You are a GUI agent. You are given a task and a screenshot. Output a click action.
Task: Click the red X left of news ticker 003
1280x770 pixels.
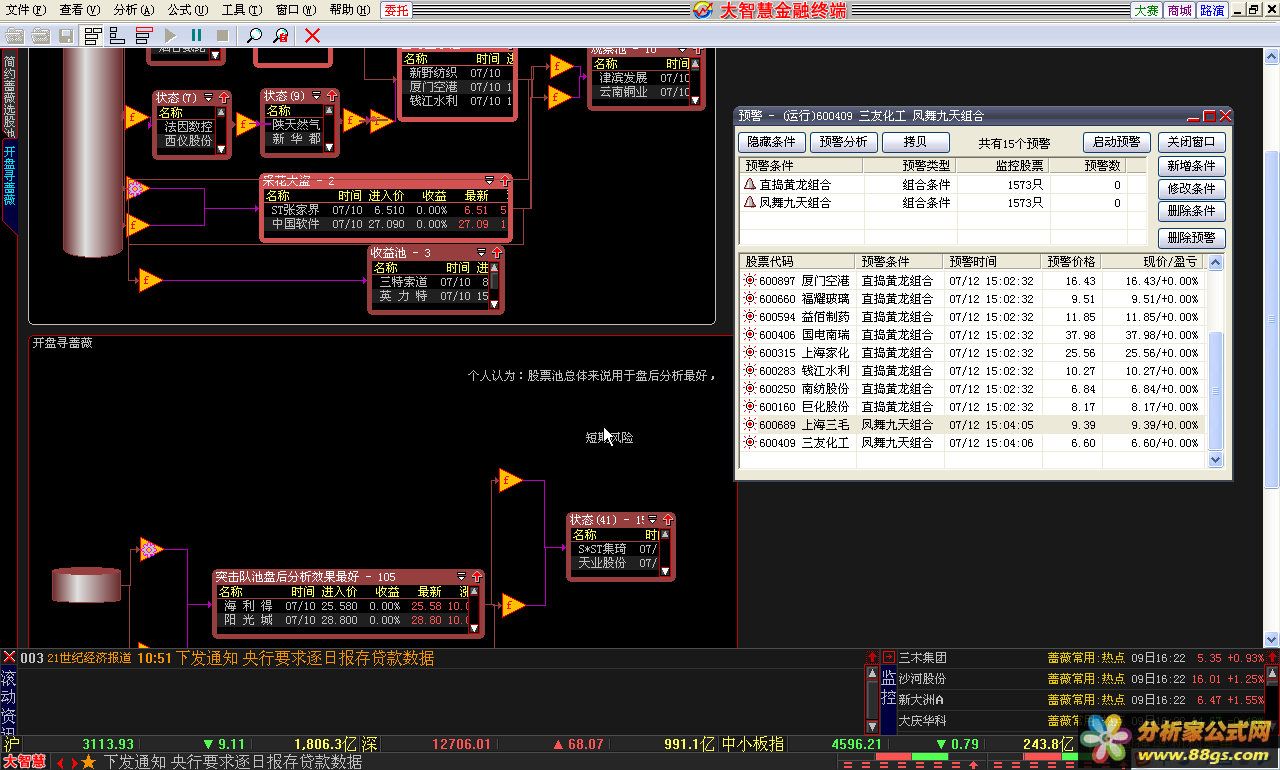(x=9, y=657)
